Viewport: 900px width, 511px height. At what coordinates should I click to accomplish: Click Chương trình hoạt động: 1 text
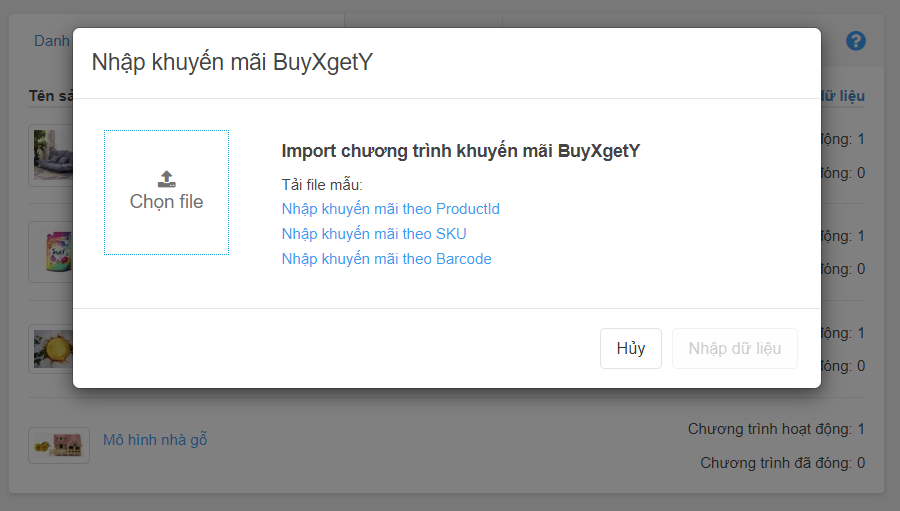(x=776, y=429)
